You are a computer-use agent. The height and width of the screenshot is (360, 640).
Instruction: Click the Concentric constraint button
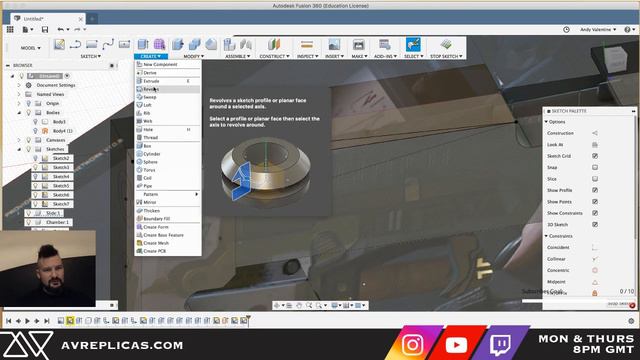tap(595, 270)
